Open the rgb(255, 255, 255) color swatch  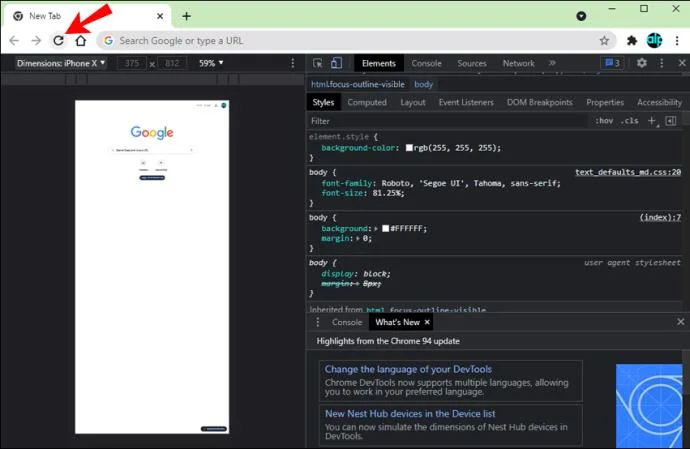(x=409, y=148)
